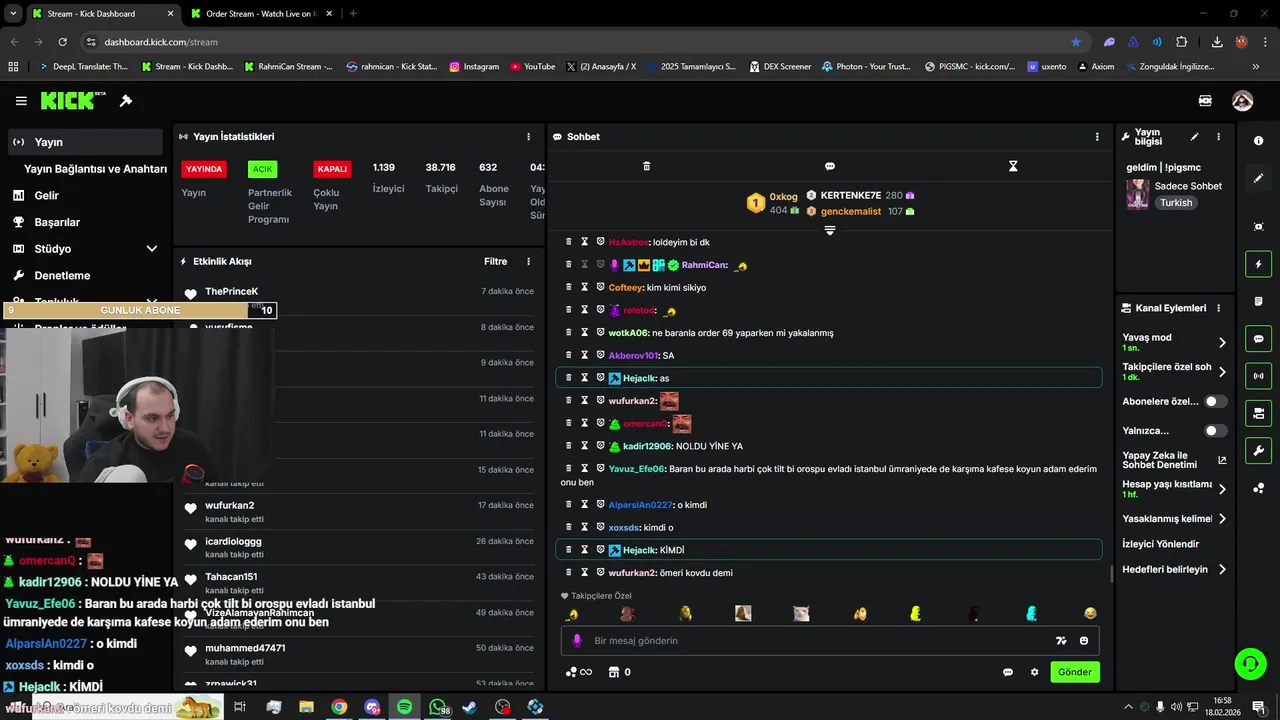This screenshot has width=1280, height=720.
Task: Click the hourglass icon atop chat panel
Action: point(1013,166)
